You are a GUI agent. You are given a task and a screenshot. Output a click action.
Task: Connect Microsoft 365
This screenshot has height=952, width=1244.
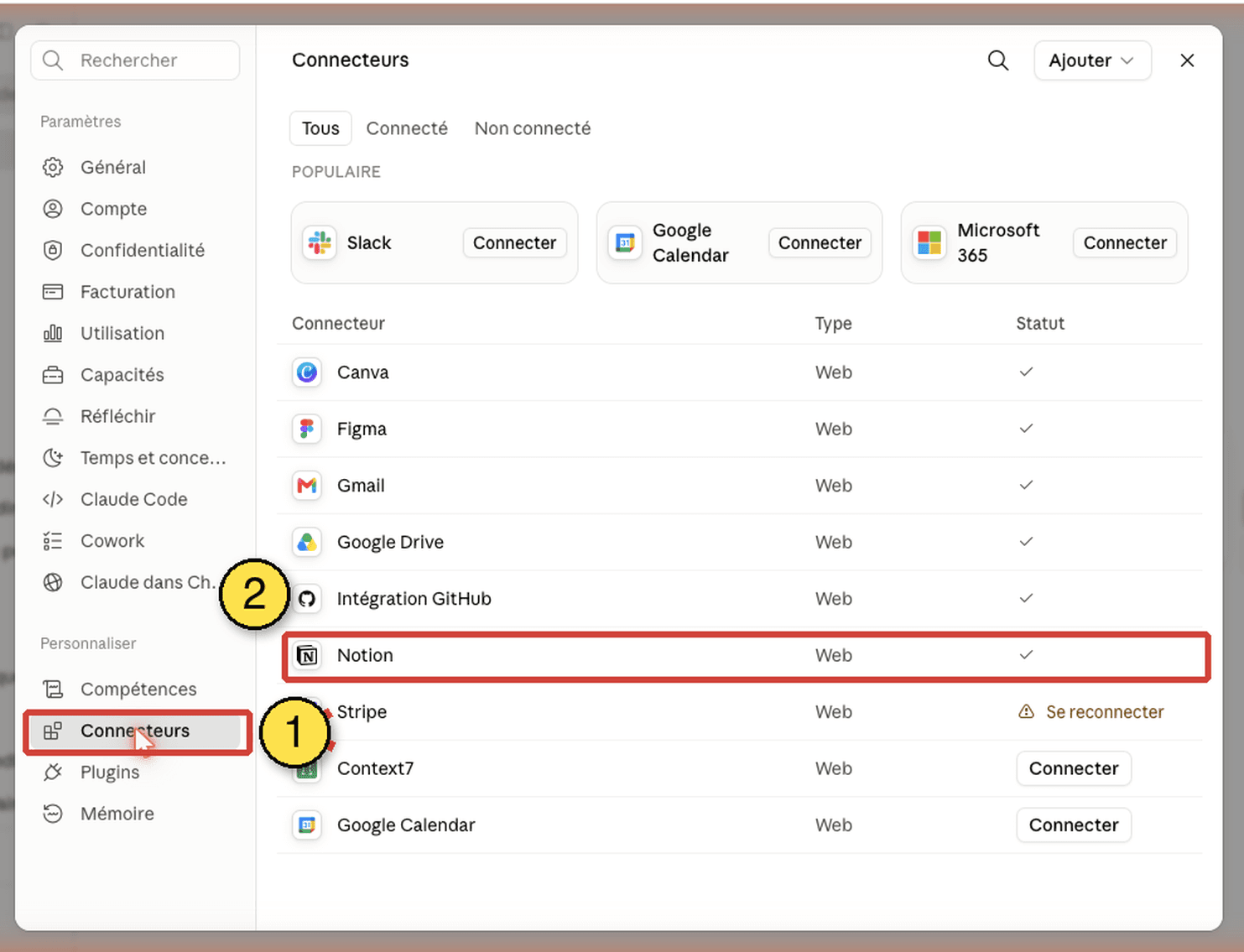coord(1125,242)
